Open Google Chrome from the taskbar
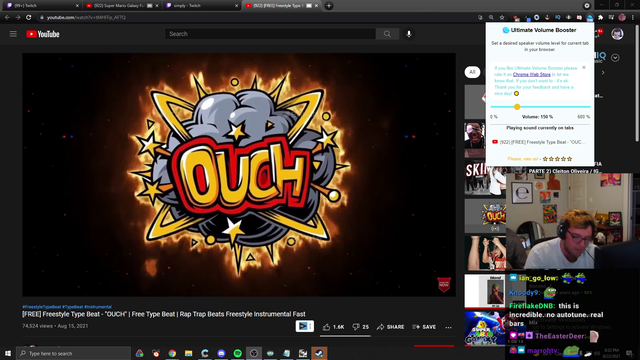 pos(172,353)
